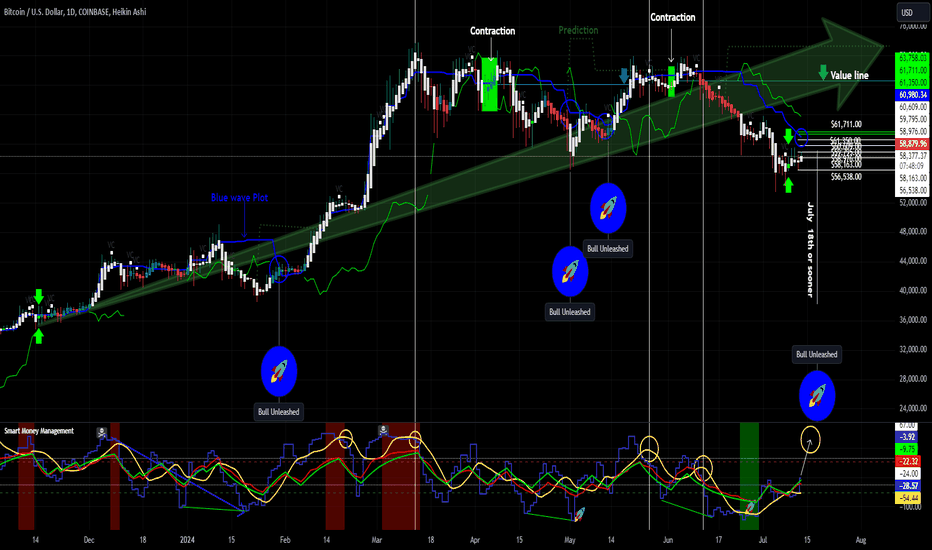The height and width of the screenshot is (550, 932).
Task: Click the Blue wave Plot annotation text
Action: [x=240, y=197]
